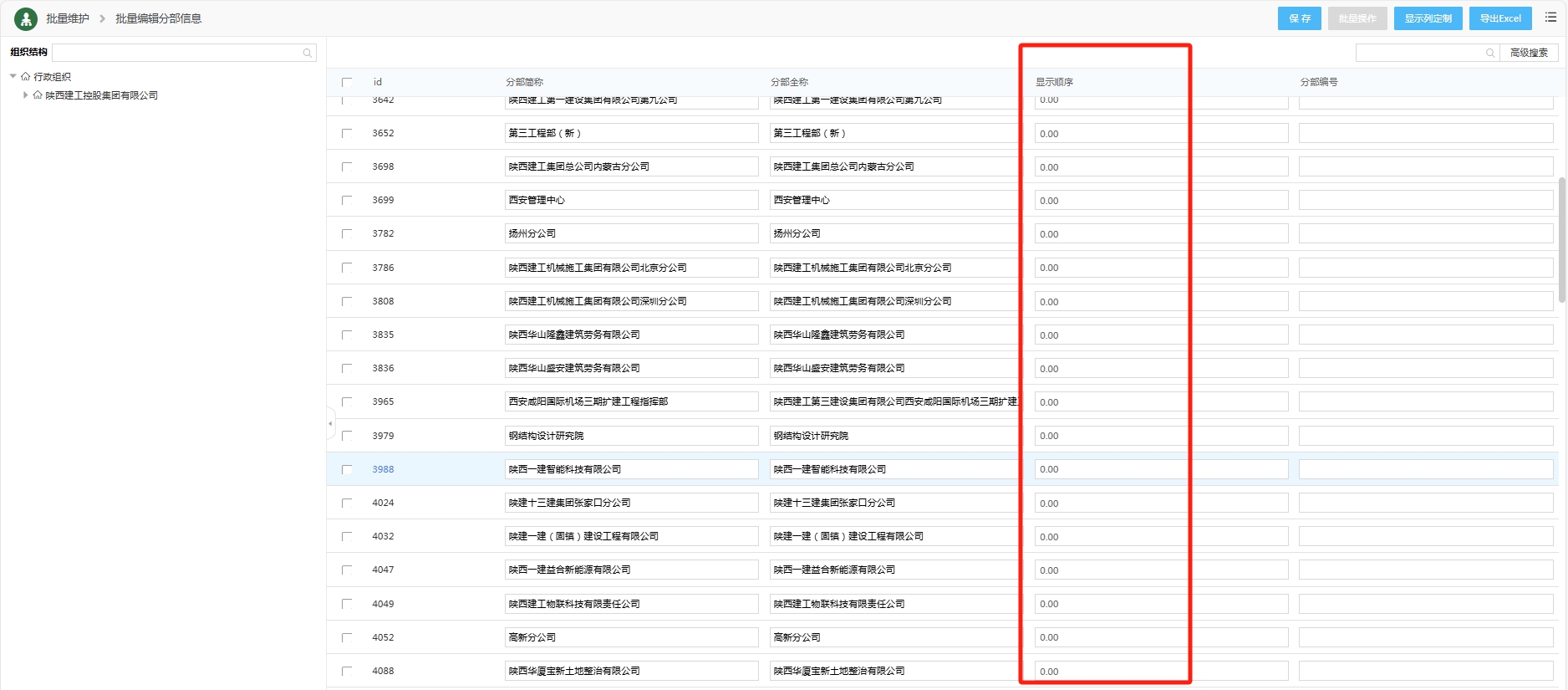1568x690 pixels.
Task: Click the search icon in organization structure box
Action: tap(308, 53)
